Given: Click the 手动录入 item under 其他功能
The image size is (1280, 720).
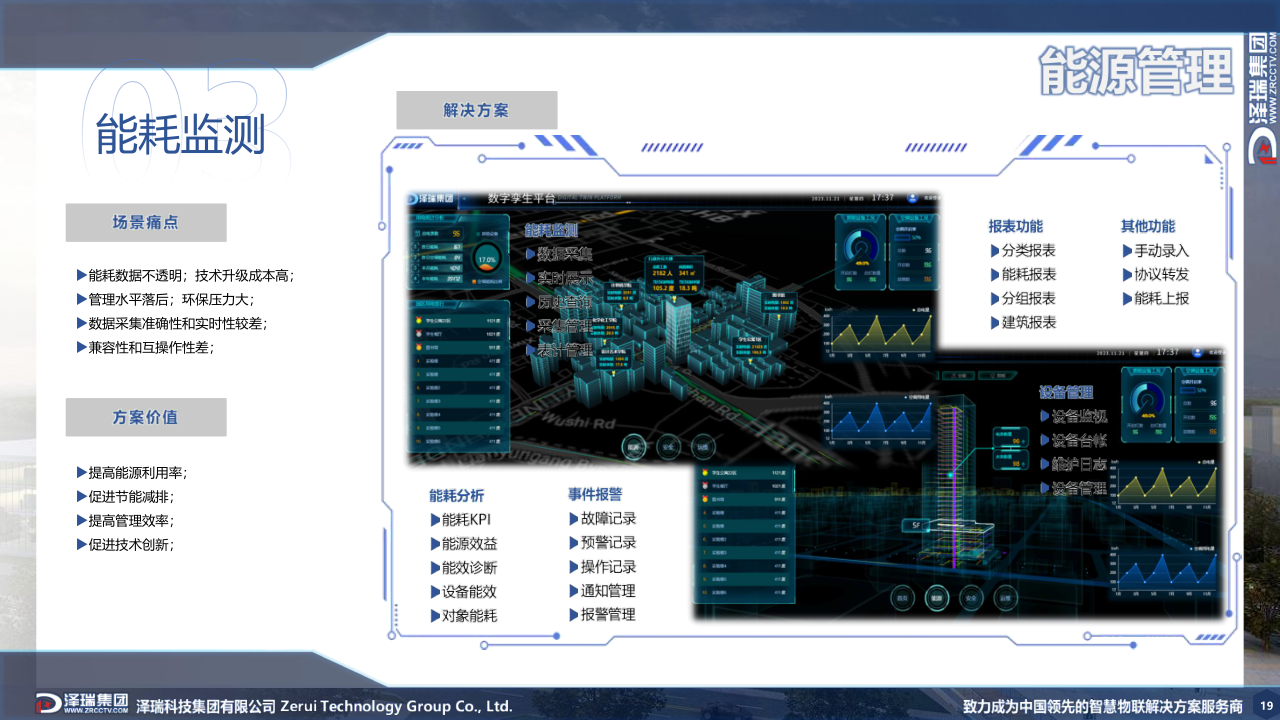Looking at the screenshot, I should (x=1161, y=250).
